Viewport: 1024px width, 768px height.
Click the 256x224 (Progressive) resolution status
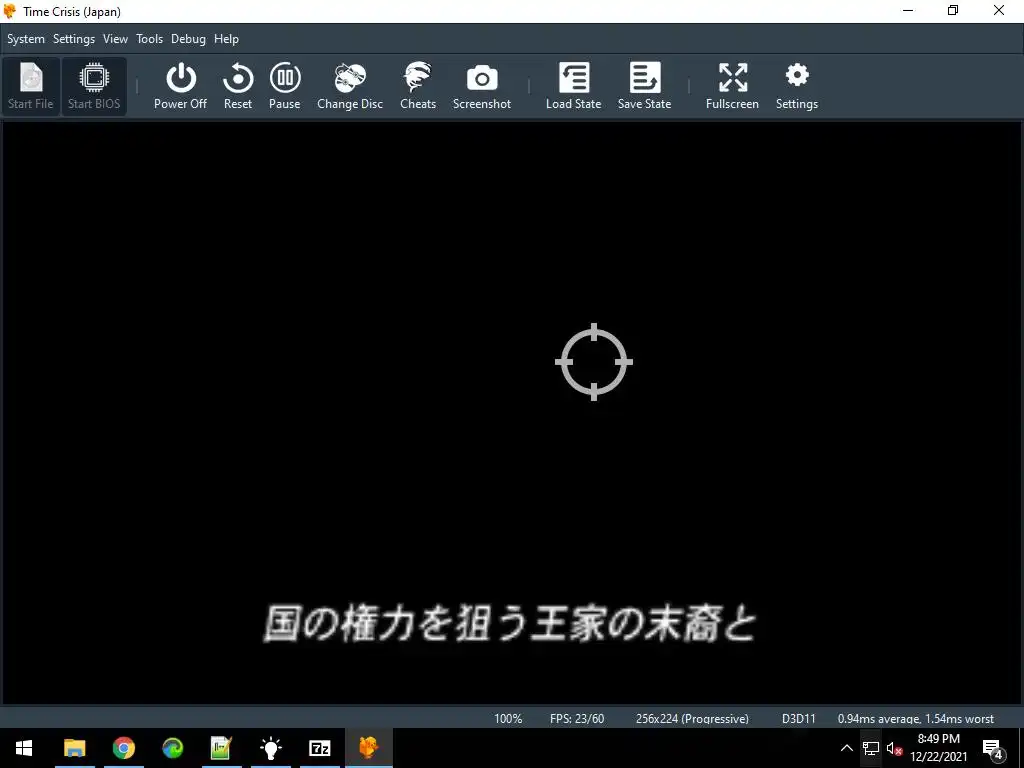[x=692, y=718]
